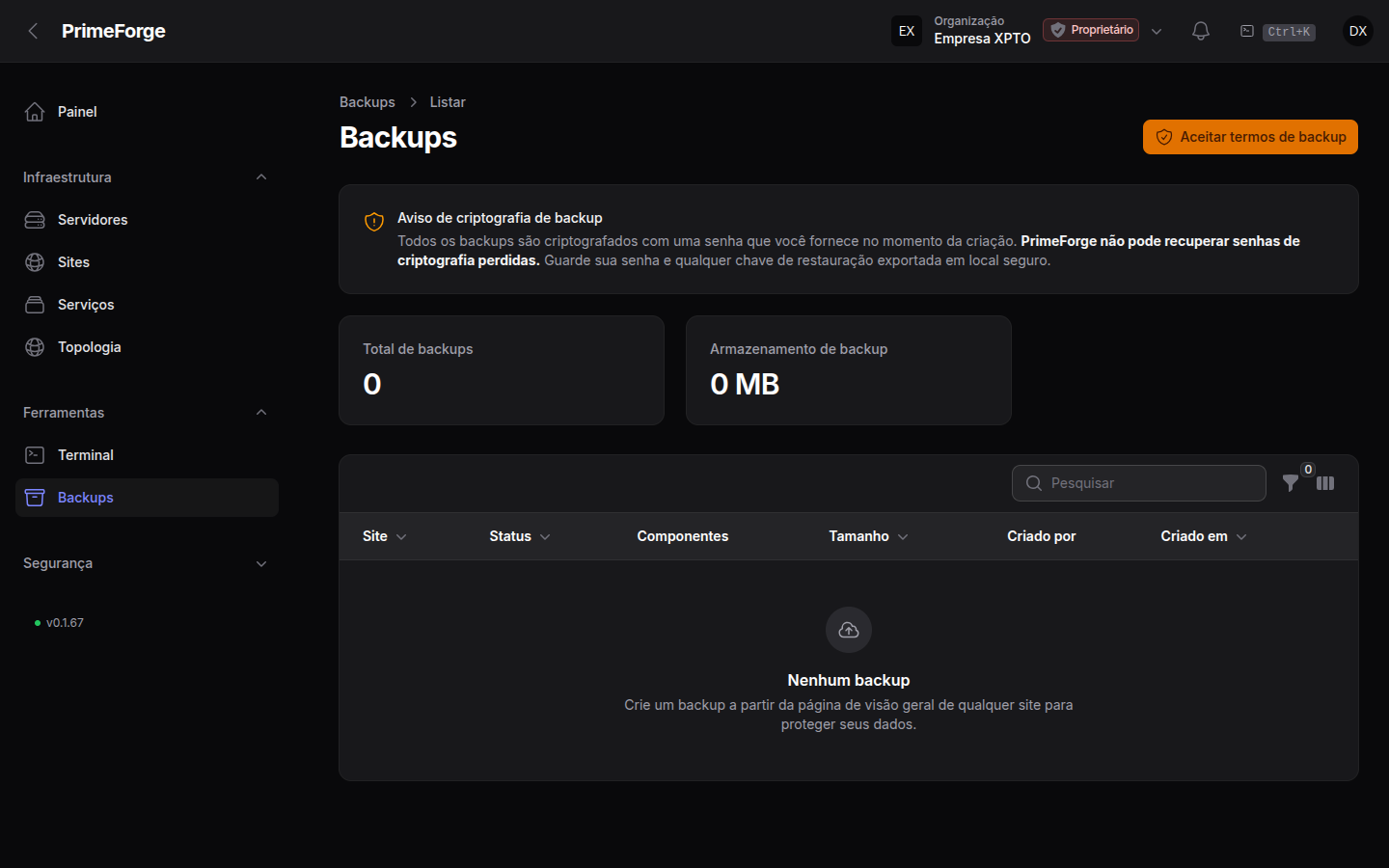Viewport: 1389px width, 868px height.
Task: Sort by the Criado em column
Action: pyautogui.click(x=1204, y=536)
